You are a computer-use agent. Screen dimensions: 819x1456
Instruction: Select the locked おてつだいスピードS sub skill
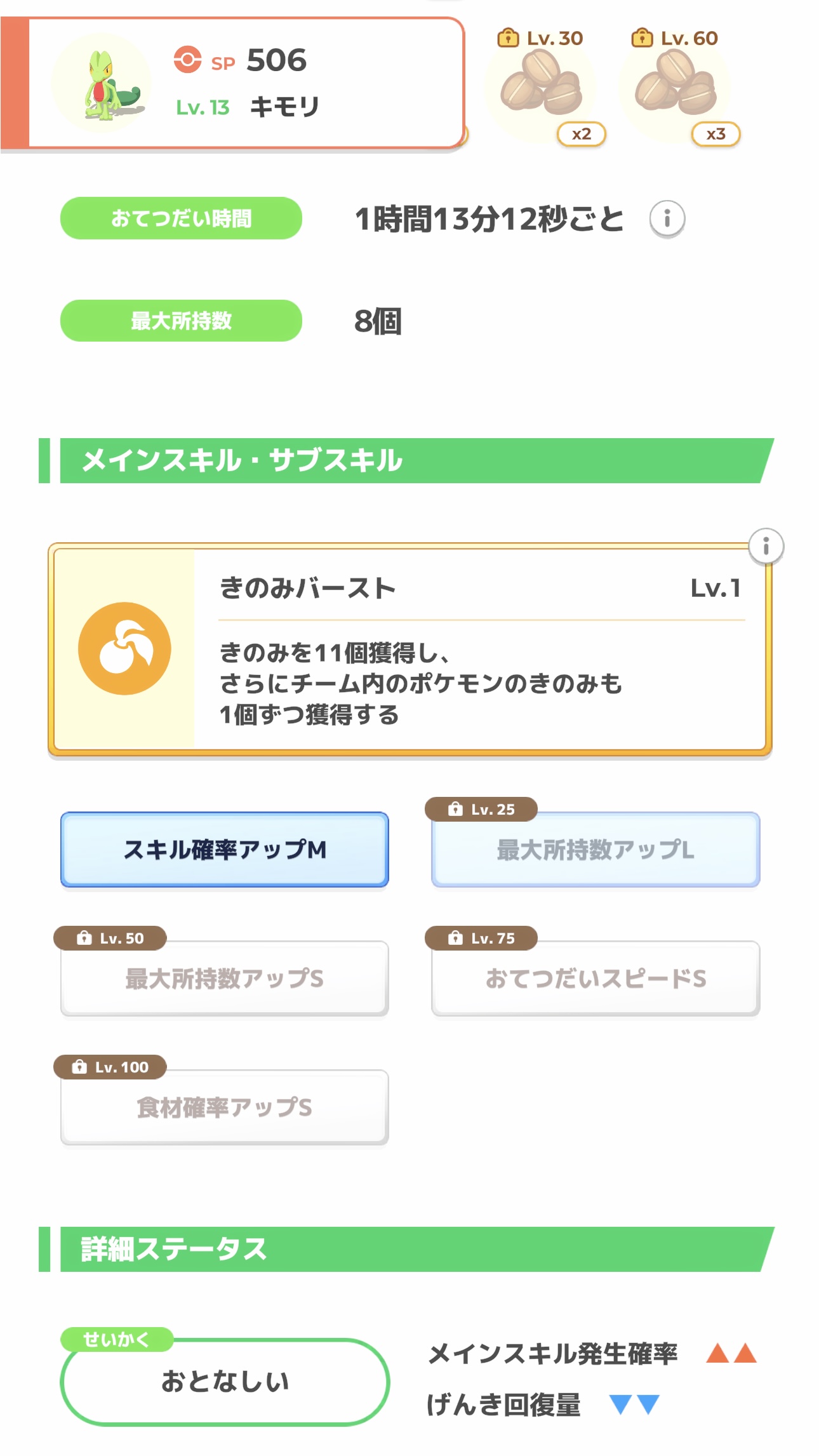pyautogui.click(x=596, y=978)
